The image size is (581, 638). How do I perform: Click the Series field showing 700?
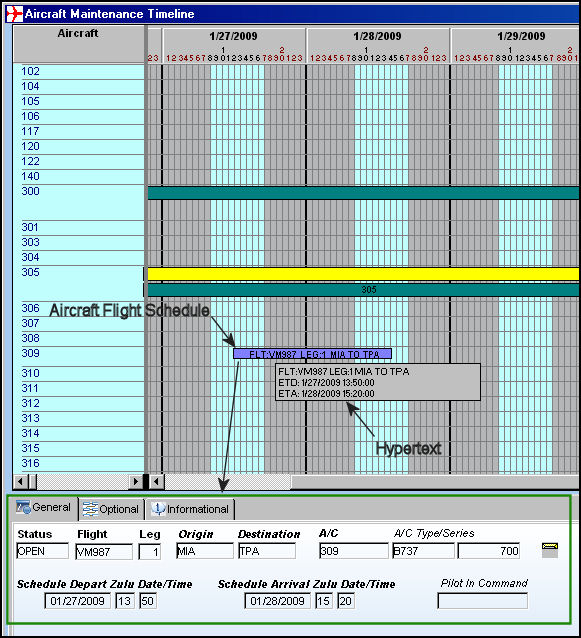coord(489,551)
